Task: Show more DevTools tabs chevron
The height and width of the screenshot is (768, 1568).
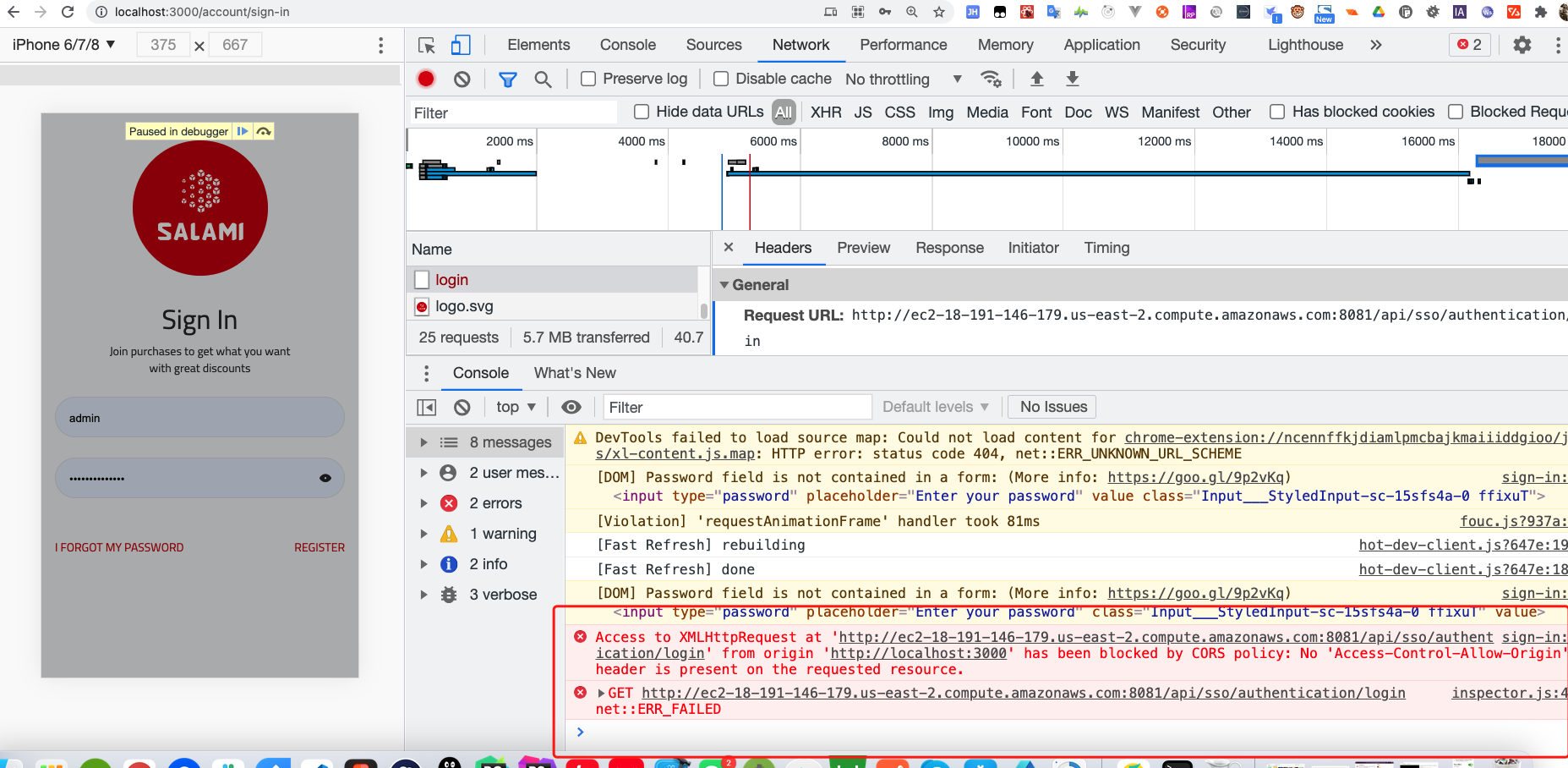Action: 1376,45
